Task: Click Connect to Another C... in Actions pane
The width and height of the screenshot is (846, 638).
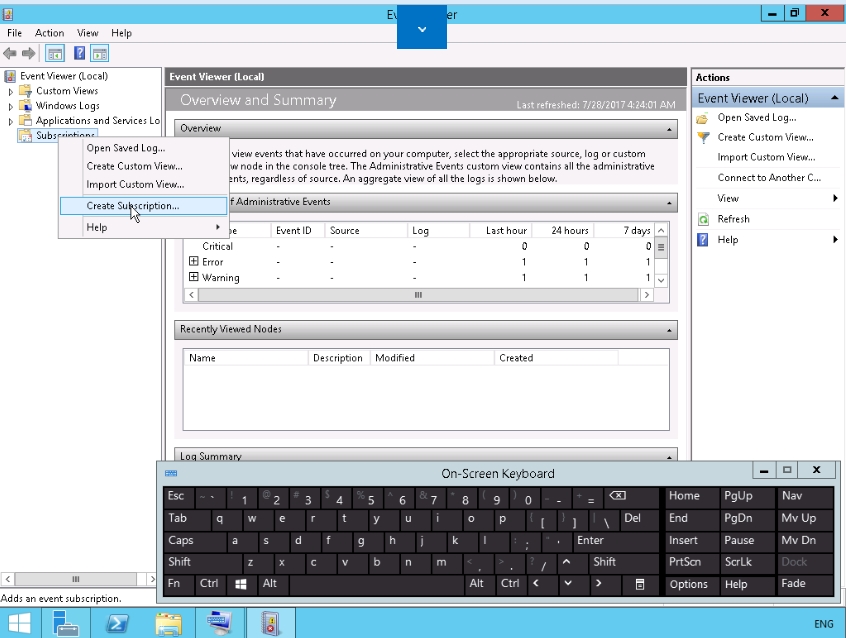Action: 769,178
